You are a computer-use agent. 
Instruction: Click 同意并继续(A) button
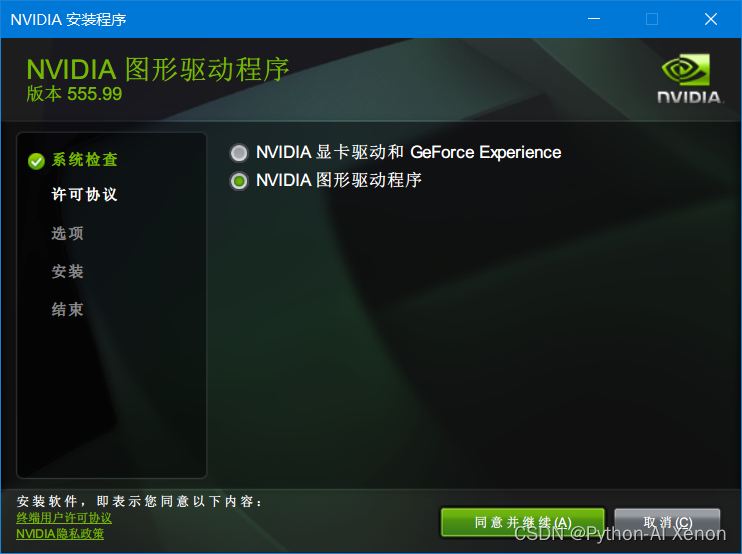522,523
